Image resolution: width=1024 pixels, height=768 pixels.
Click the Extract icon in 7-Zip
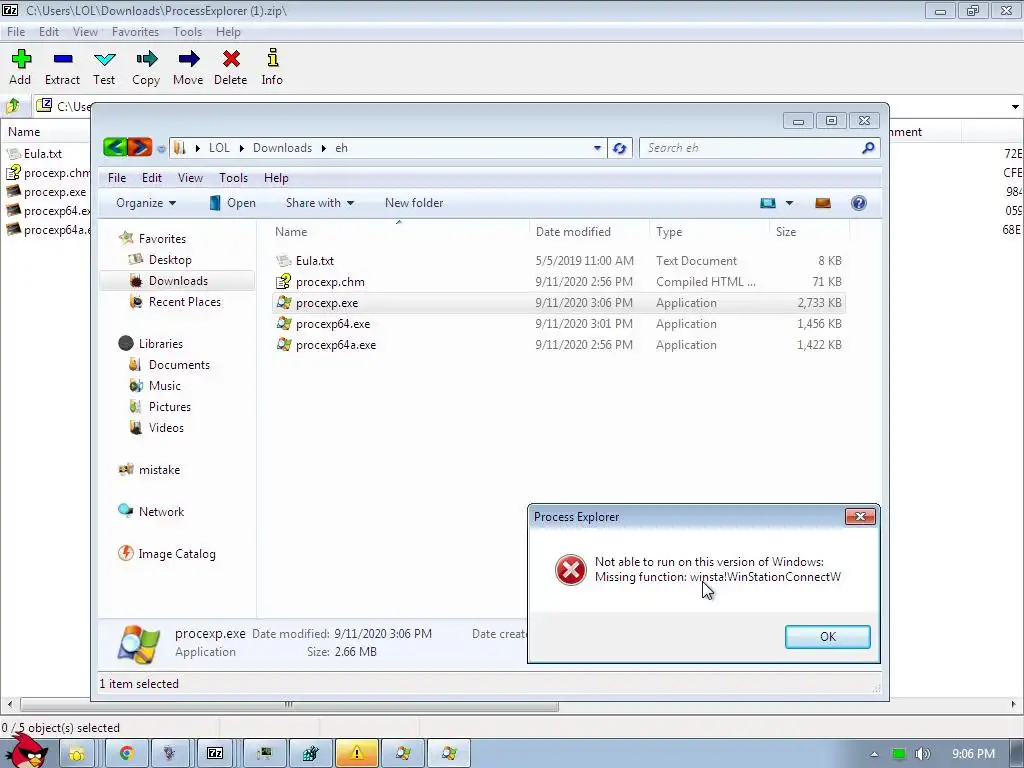(63, 59)
